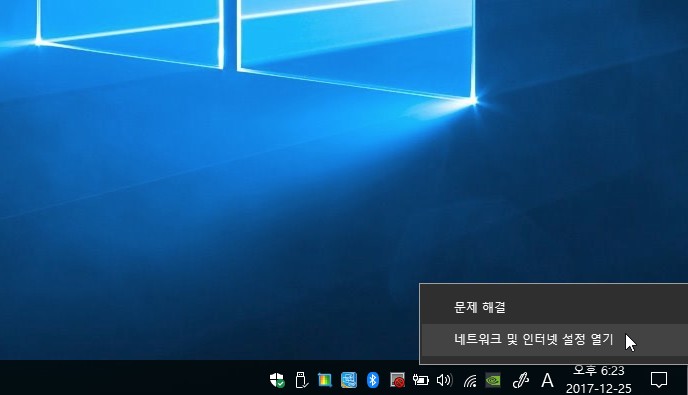
Task: Open the colorful display graphics tray icon
Action: [x=325, y=380]
